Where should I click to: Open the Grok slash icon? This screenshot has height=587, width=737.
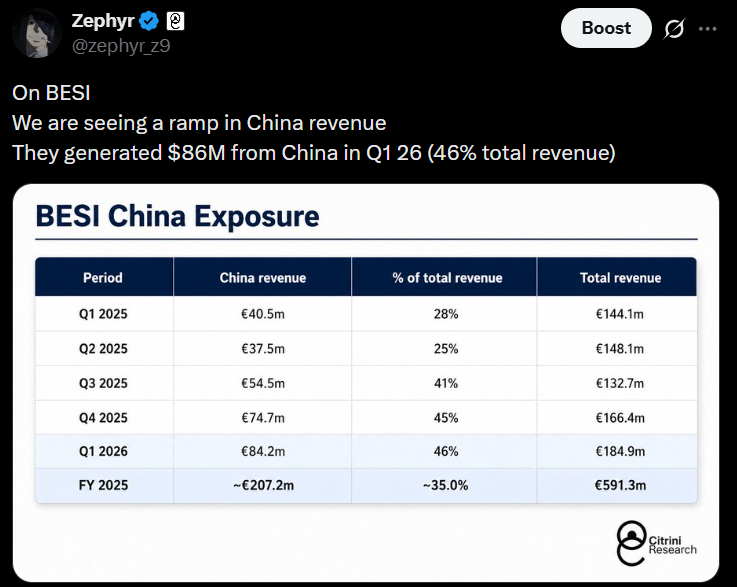pos(674,29)
